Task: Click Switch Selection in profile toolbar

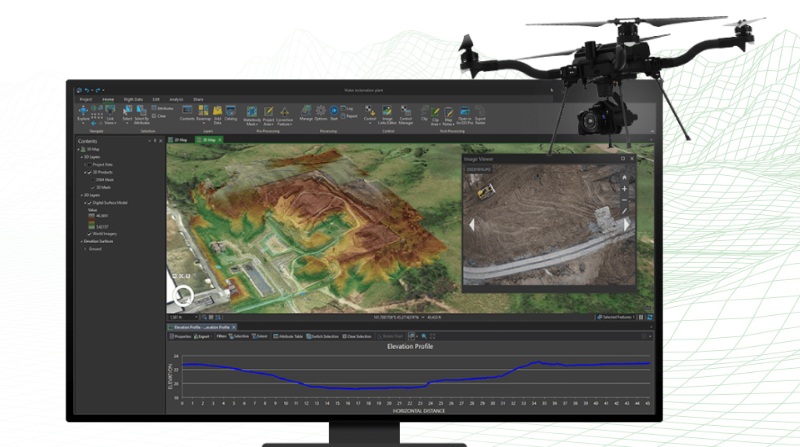Action: tap(322, 336)
